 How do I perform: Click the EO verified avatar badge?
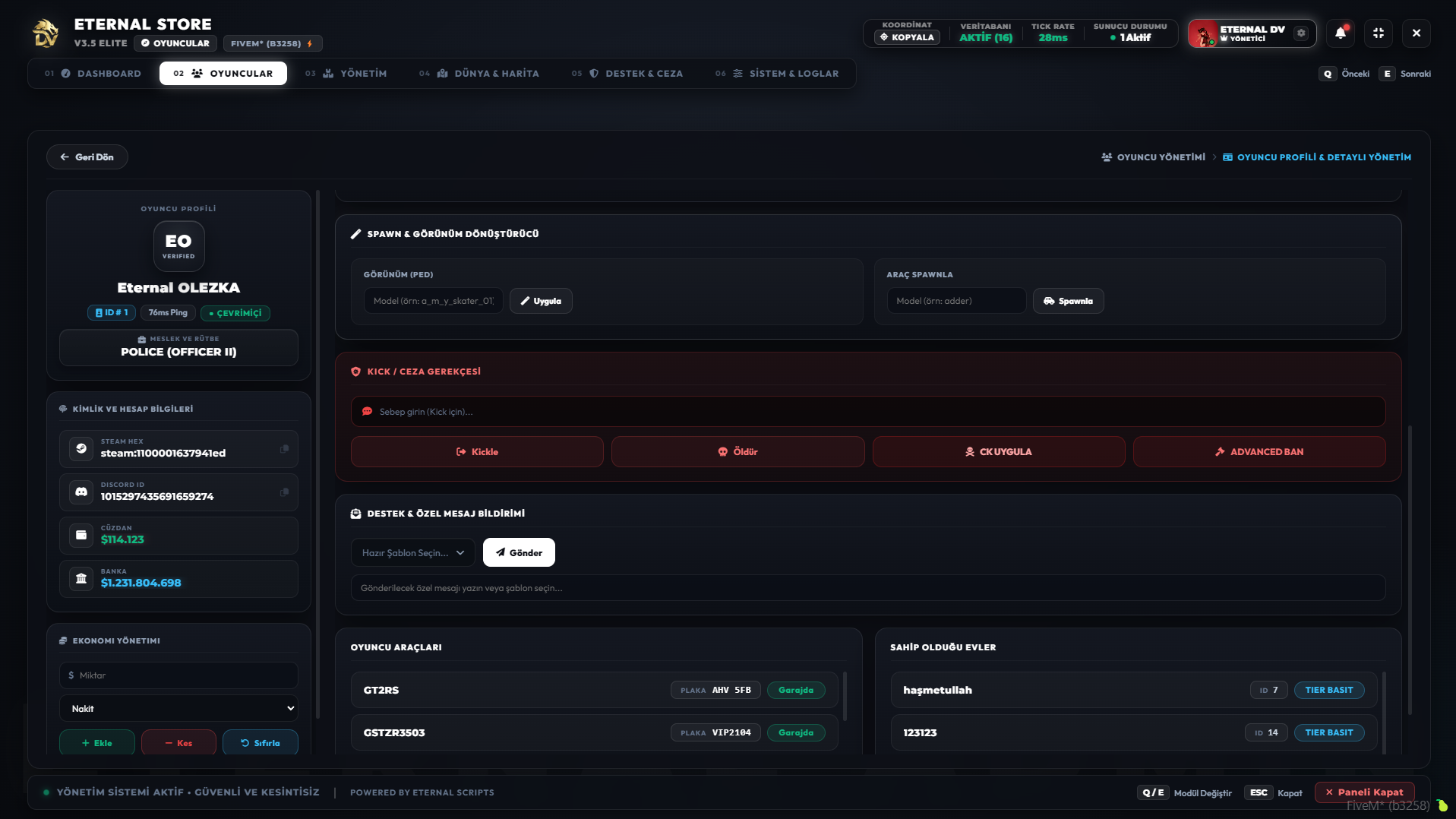(x=178, y=246)
